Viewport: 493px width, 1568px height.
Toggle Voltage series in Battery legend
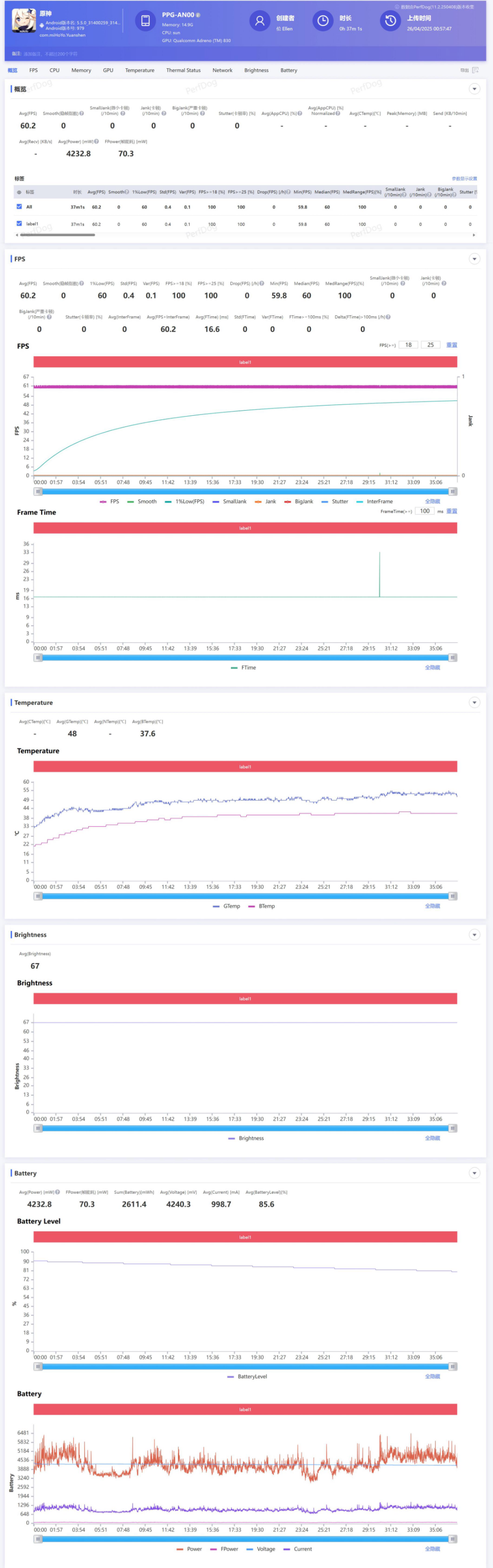point(261,1549)
